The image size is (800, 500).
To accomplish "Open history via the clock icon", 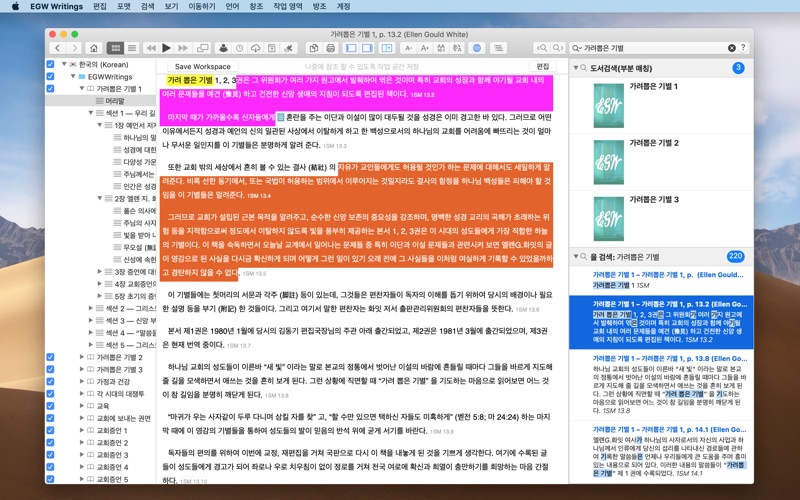I will (239, 48).
